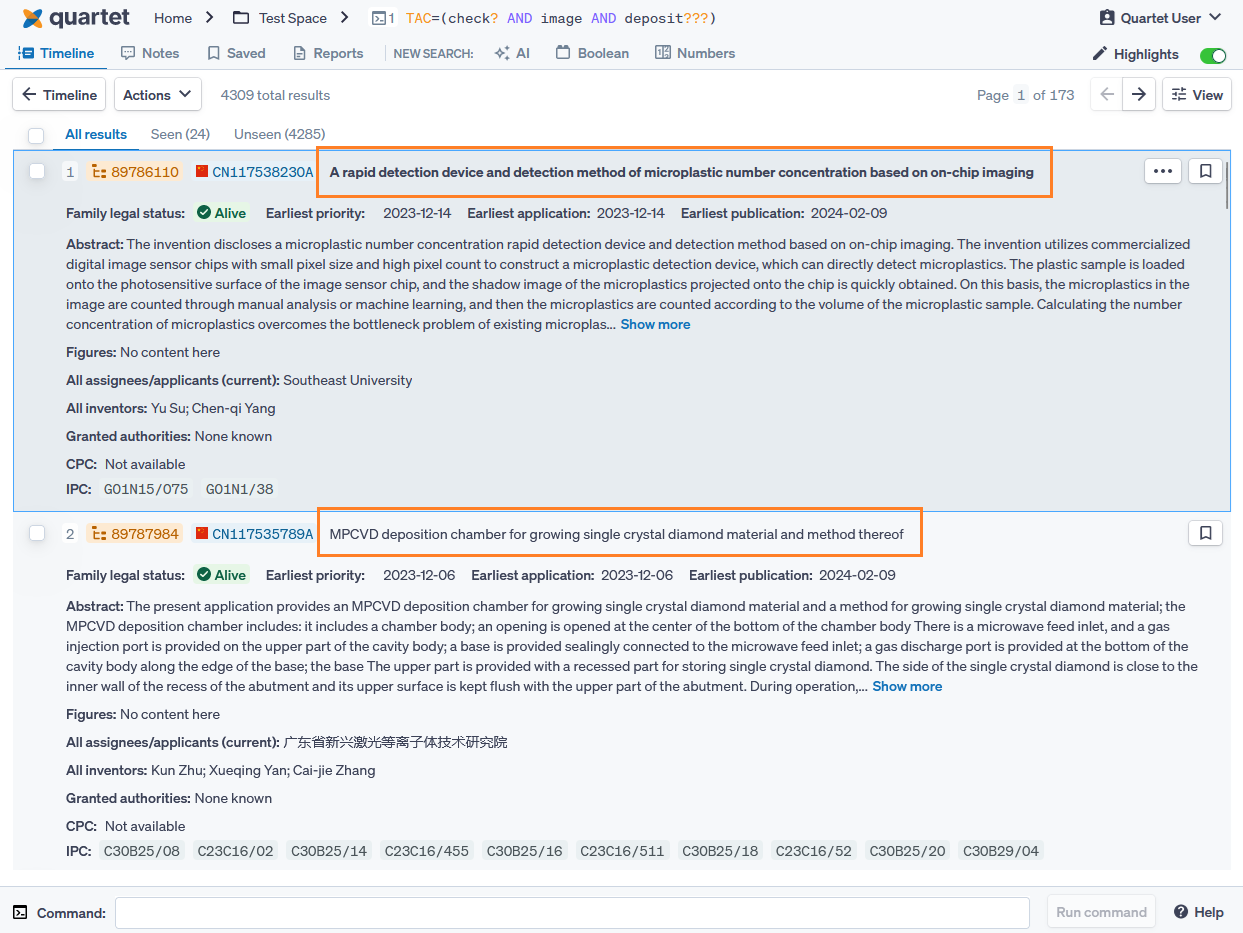Viewport: 1243px width, 933px height.
Task: Check the select-all results checkbox
Action: [x=36, y=135]
